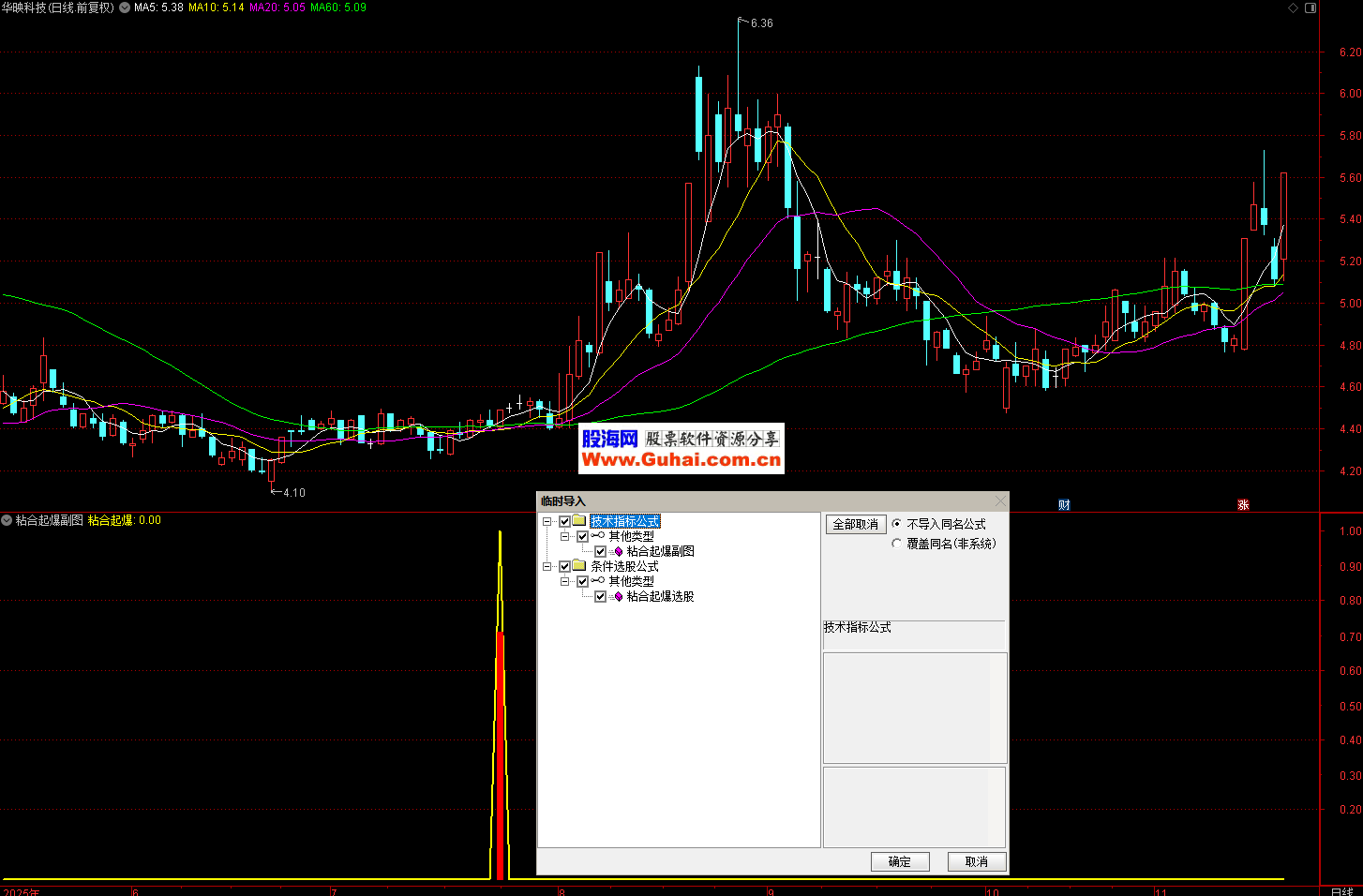
Task: Open the 粘合起爆副图 indicator dropdown arrow
Action: pos(7,520)
